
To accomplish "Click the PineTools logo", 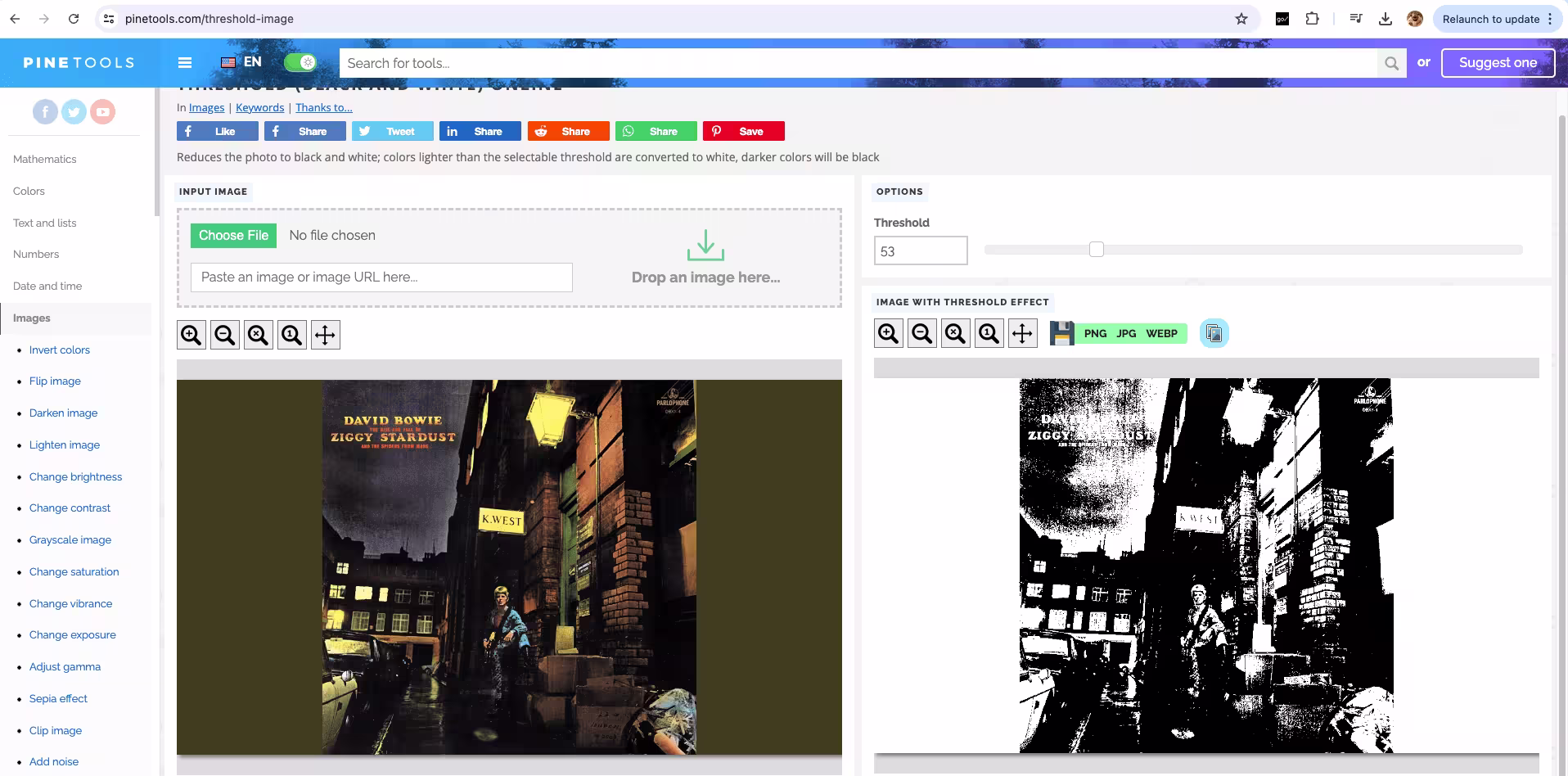I will (79, 62).
